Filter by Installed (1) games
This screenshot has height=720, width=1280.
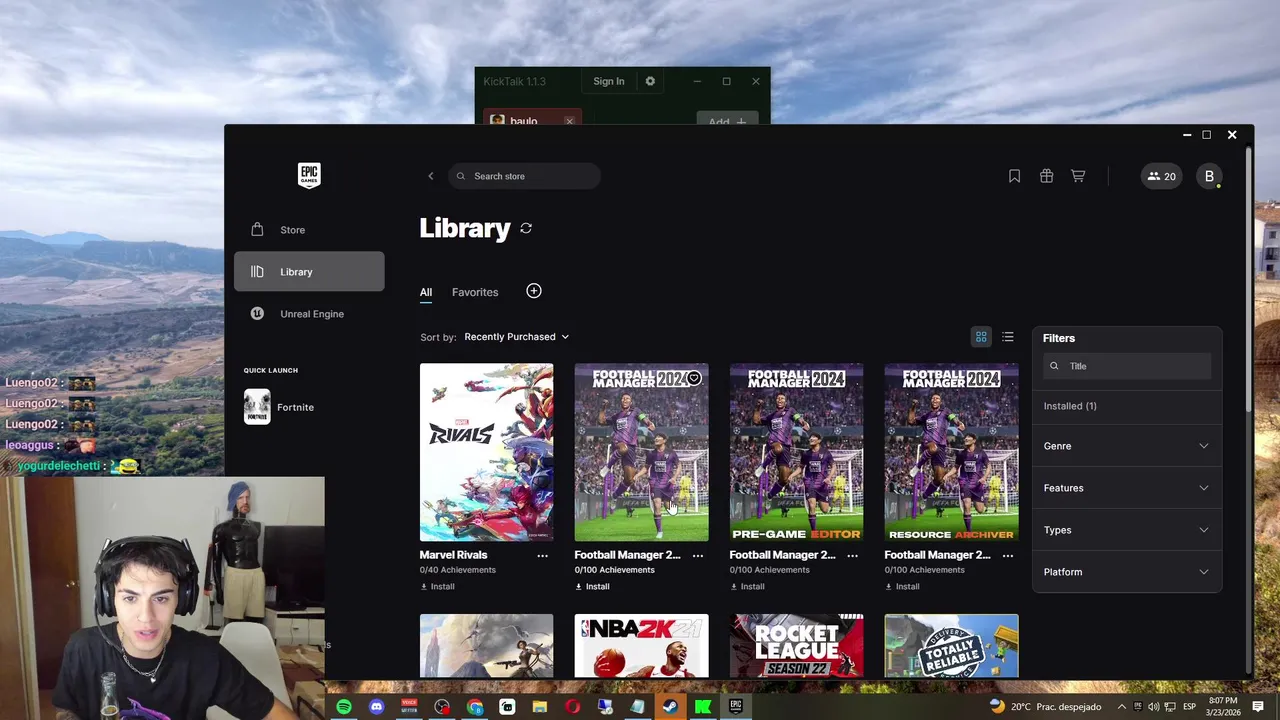pyautogui.click(x=1070, y=406)
